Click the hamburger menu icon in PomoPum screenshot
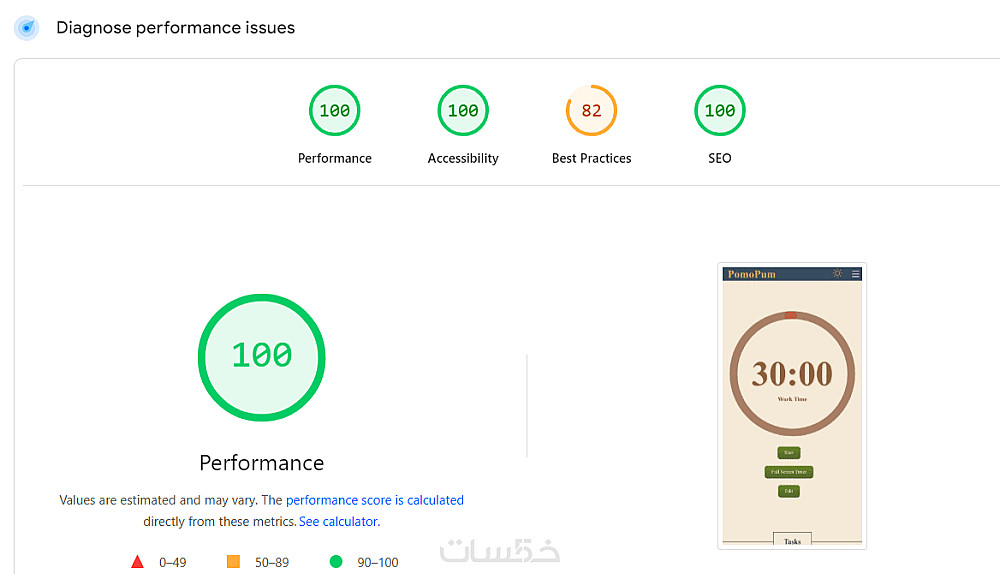The height and width of the screenshot is (574, 1000). pyautogui.click(x=856, y=274)
